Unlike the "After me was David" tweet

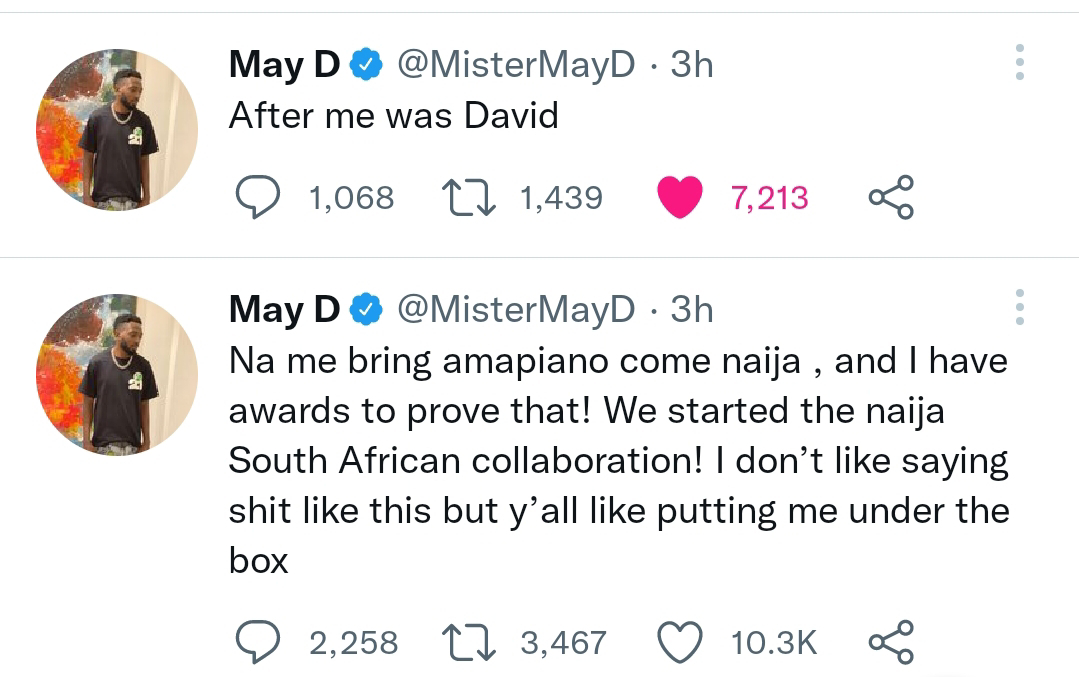coord(680,197)
